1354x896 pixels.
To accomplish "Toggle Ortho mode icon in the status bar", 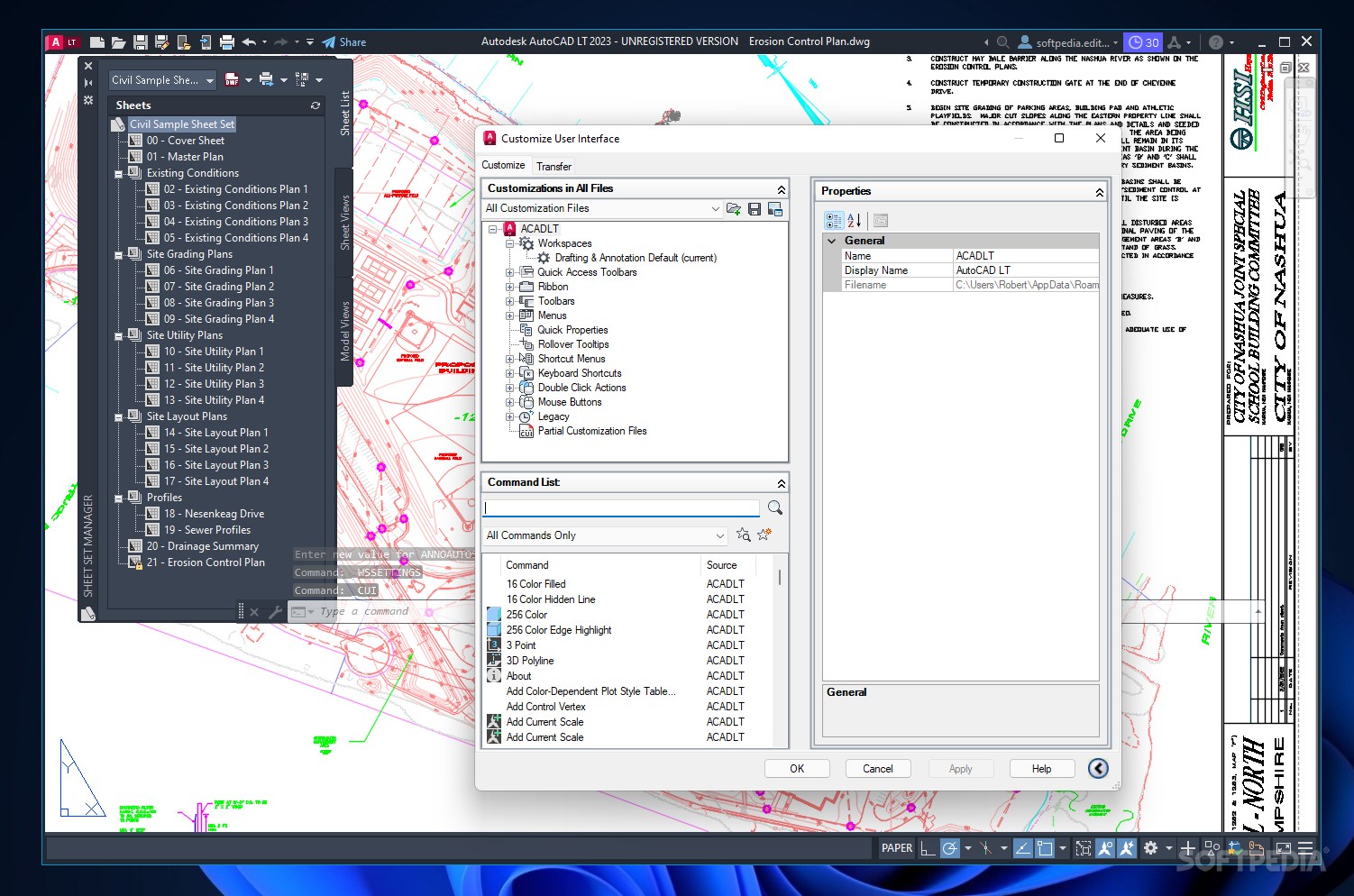I will point(927,848).
